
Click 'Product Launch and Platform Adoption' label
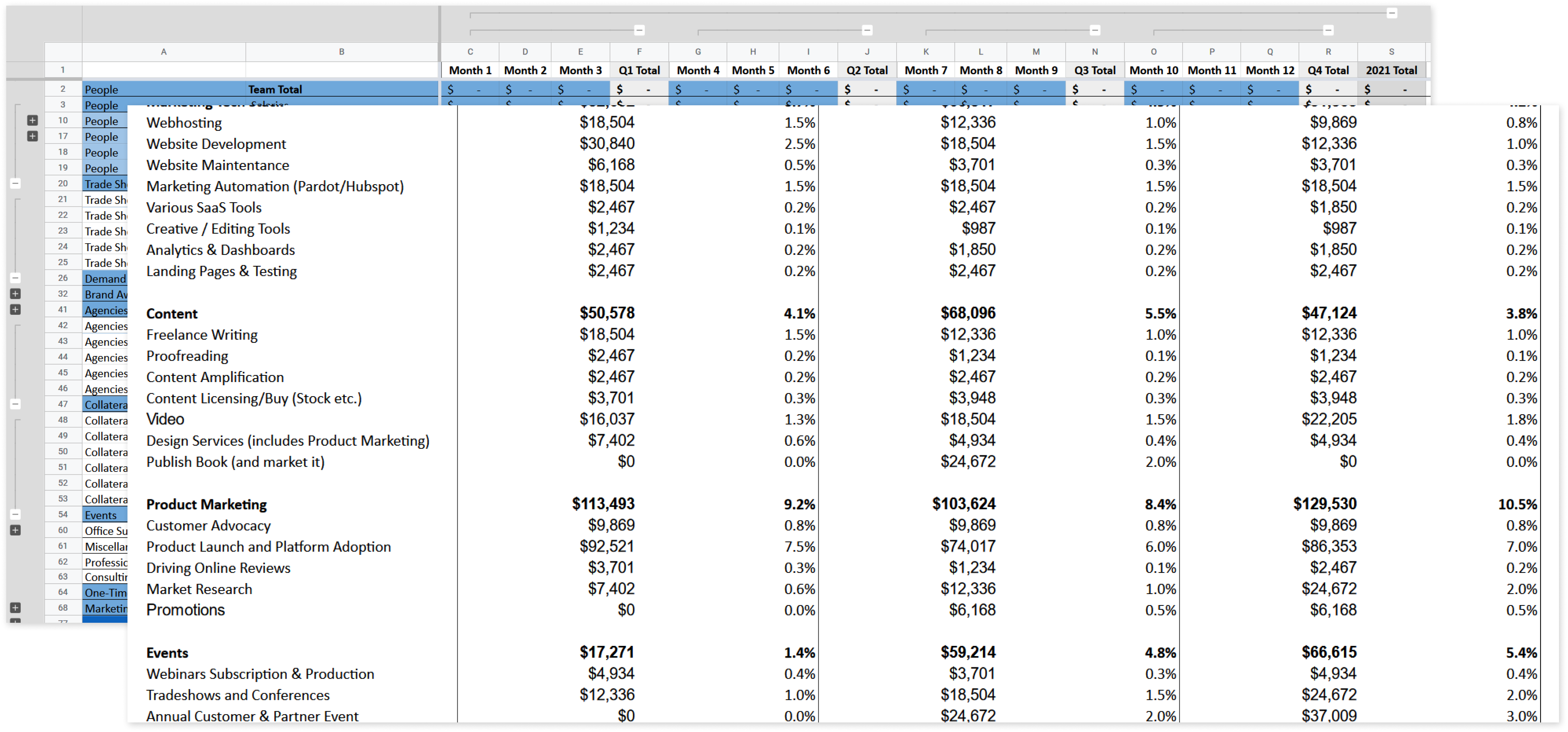(x=268, y=547)
